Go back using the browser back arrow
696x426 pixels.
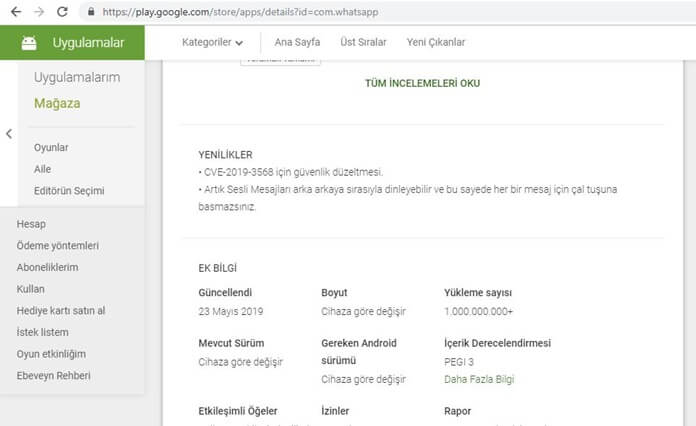(16, 12)
